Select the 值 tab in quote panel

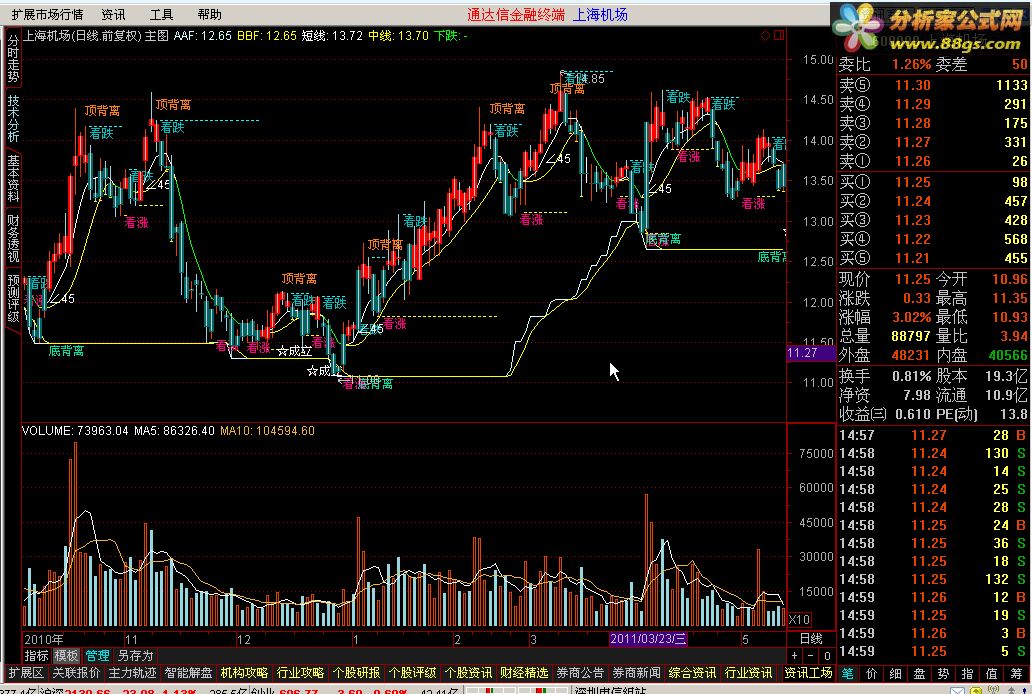click(992, 673)
